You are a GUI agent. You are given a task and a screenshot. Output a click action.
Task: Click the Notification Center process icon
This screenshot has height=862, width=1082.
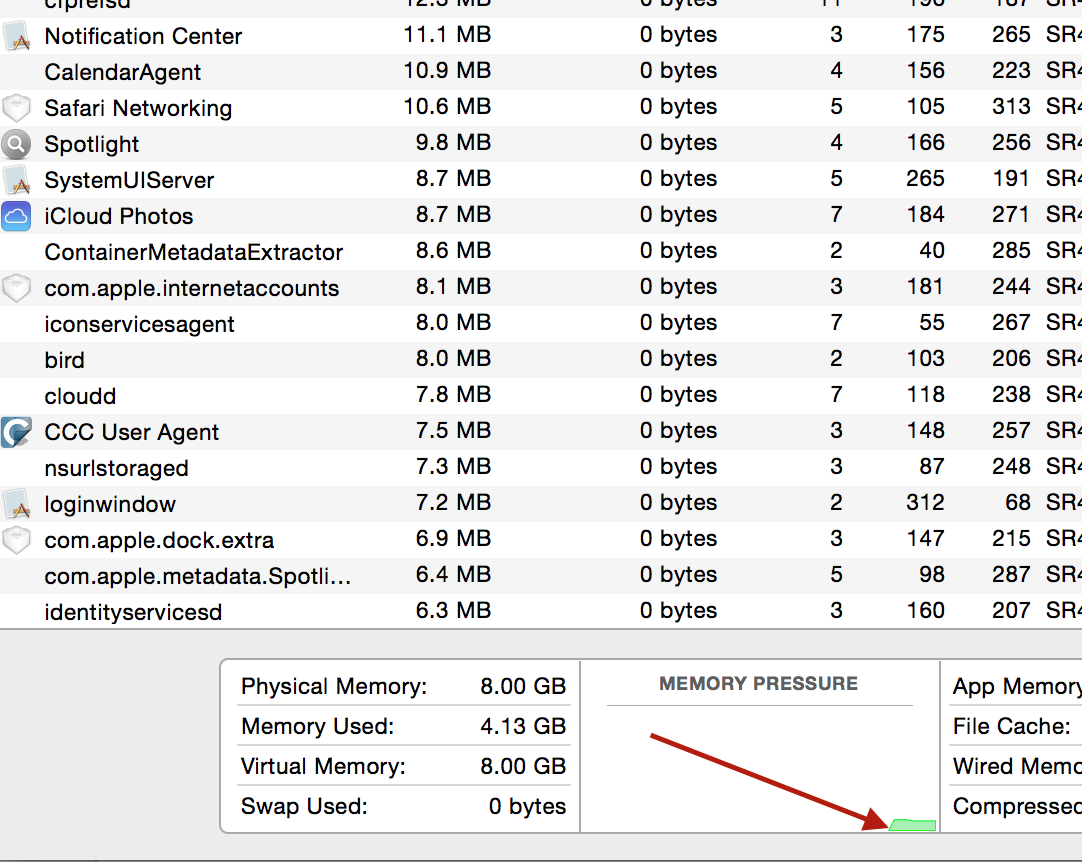[17, 36]
